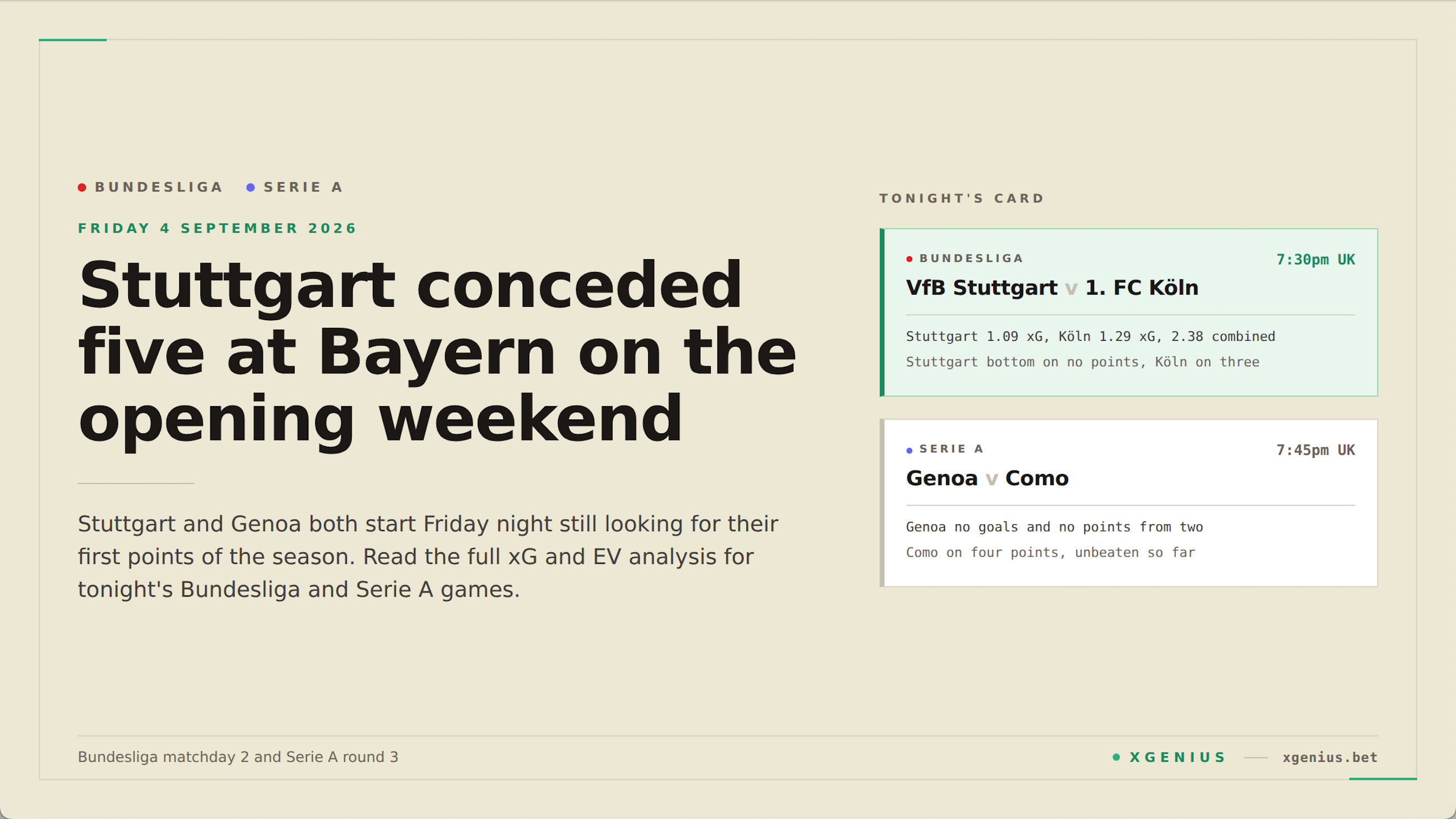Click the Stuttgart 1.09 xG stats line
1456x819 pixels.
point(1090,336)
